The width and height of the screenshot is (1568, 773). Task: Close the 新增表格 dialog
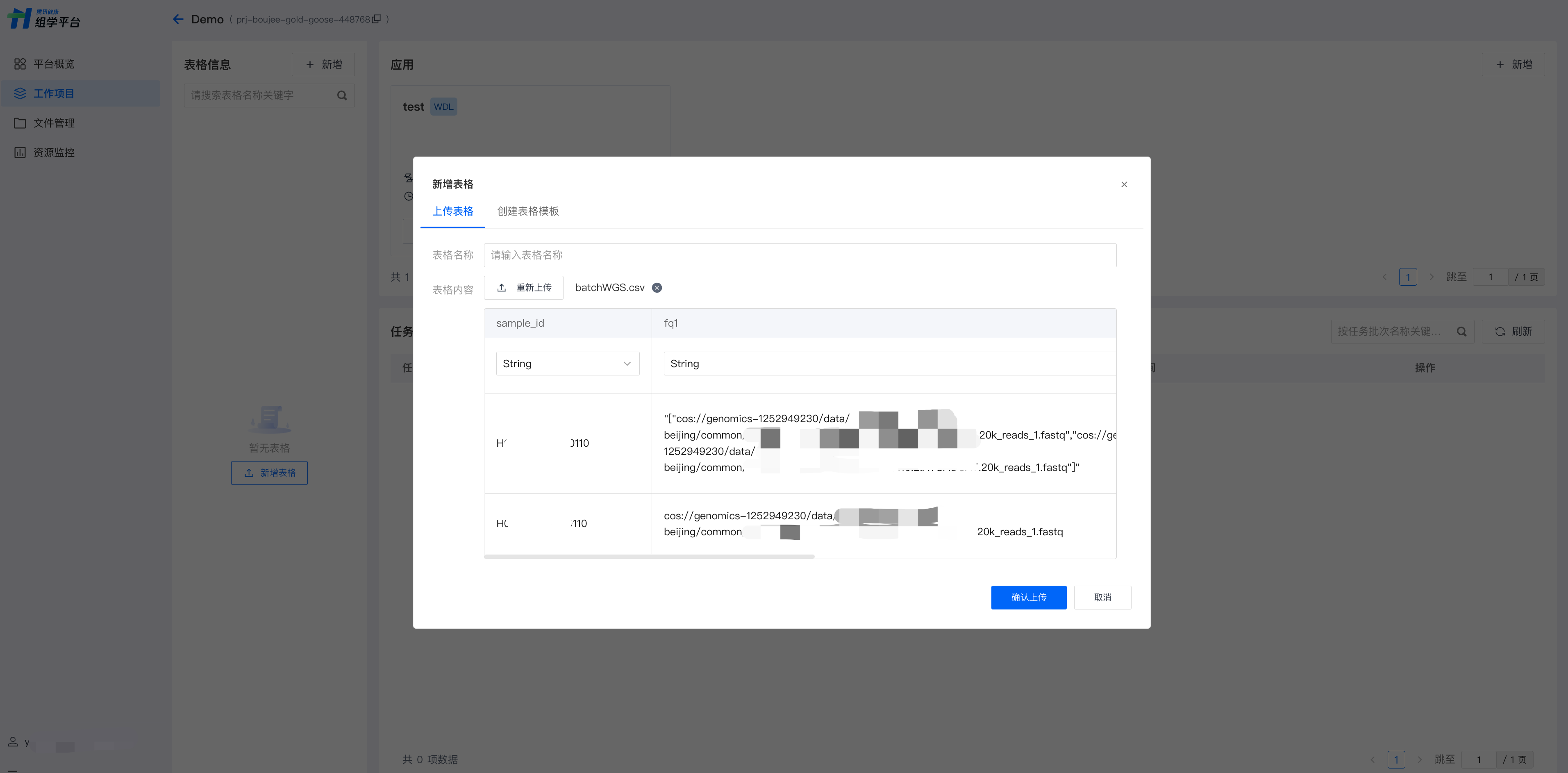1124,184
